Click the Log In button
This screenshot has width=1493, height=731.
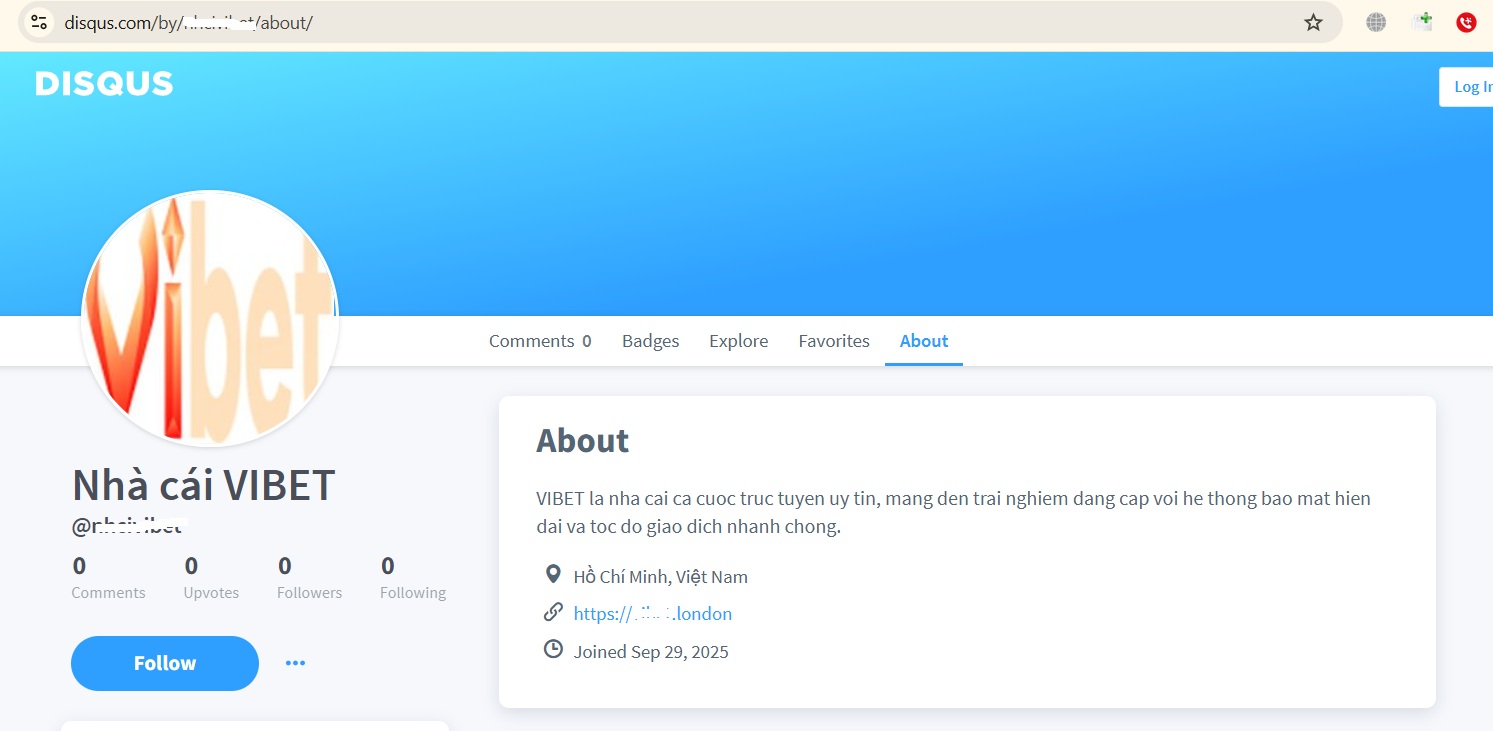tap(1467, 87)
